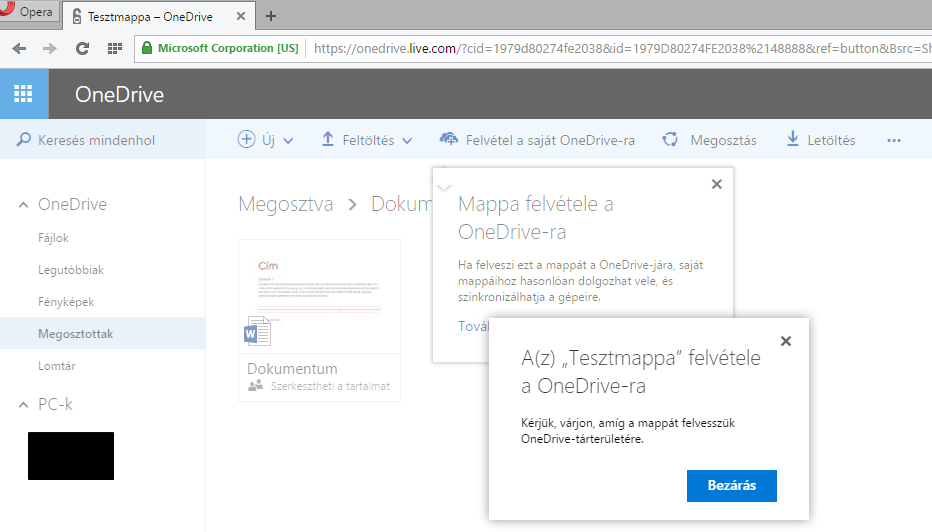This screenshot has width=932, height=532.
Task: Click the További link in tooltip
Action: pyautogui.click(x=474, y=326)
